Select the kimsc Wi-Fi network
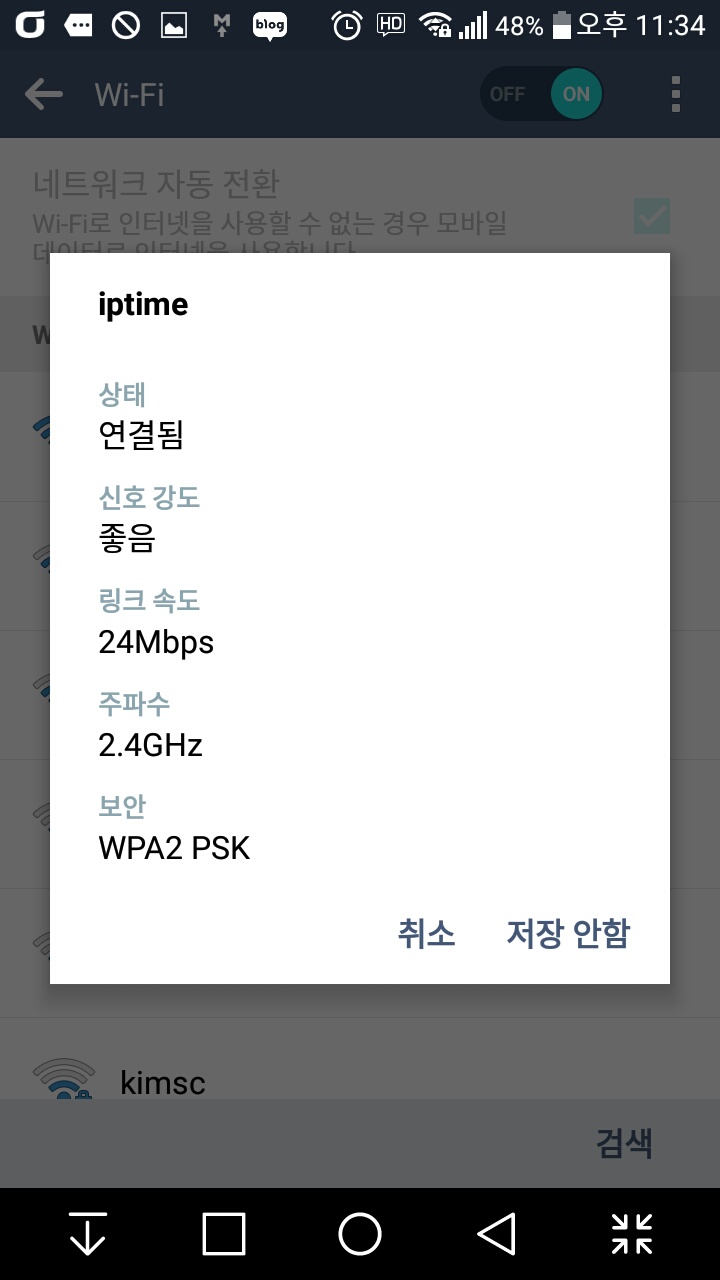The height and width of the screenshot is (1280, 720). [163, 1082]
